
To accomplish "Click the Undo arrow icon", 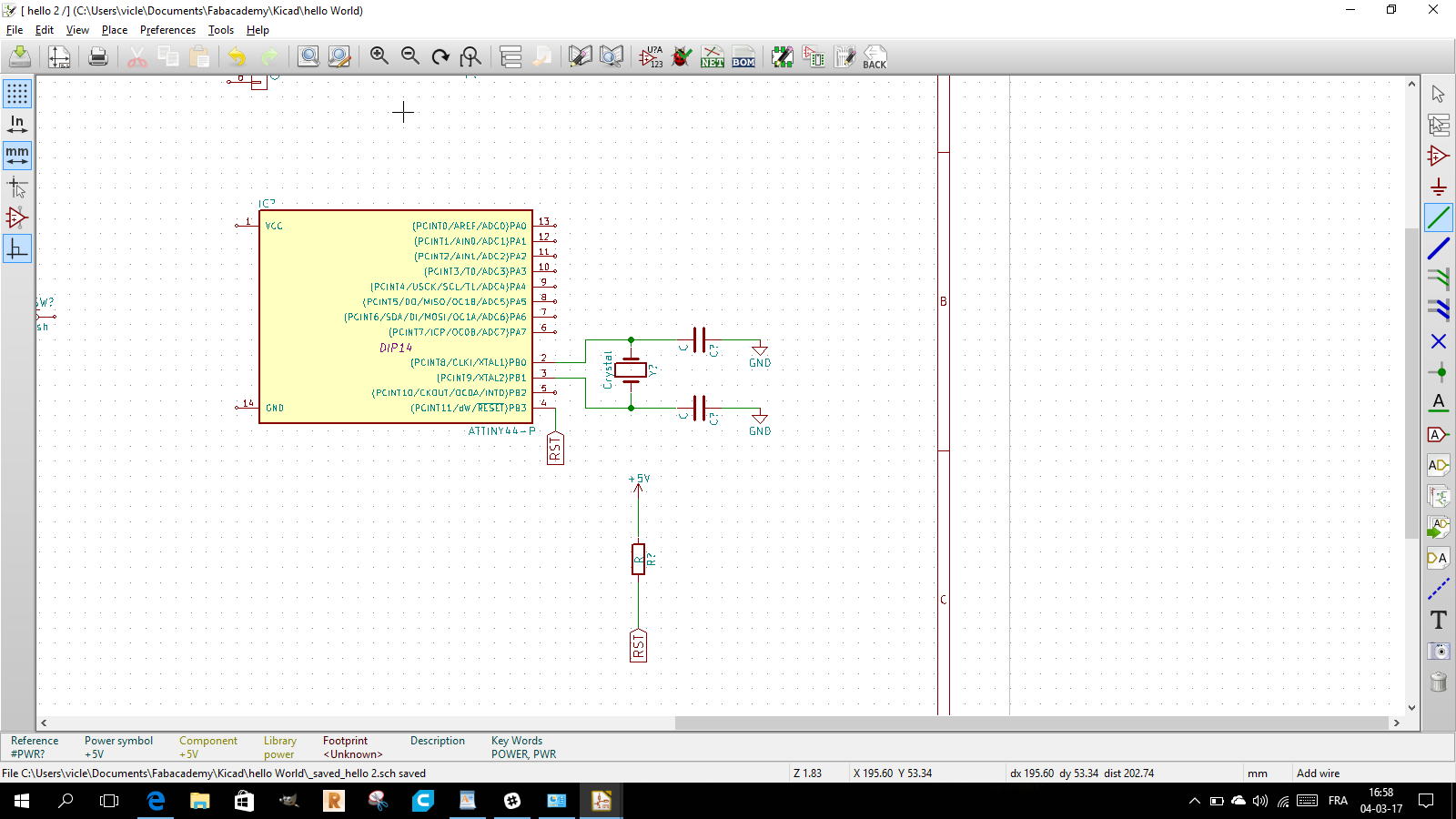I will point(237,56).
